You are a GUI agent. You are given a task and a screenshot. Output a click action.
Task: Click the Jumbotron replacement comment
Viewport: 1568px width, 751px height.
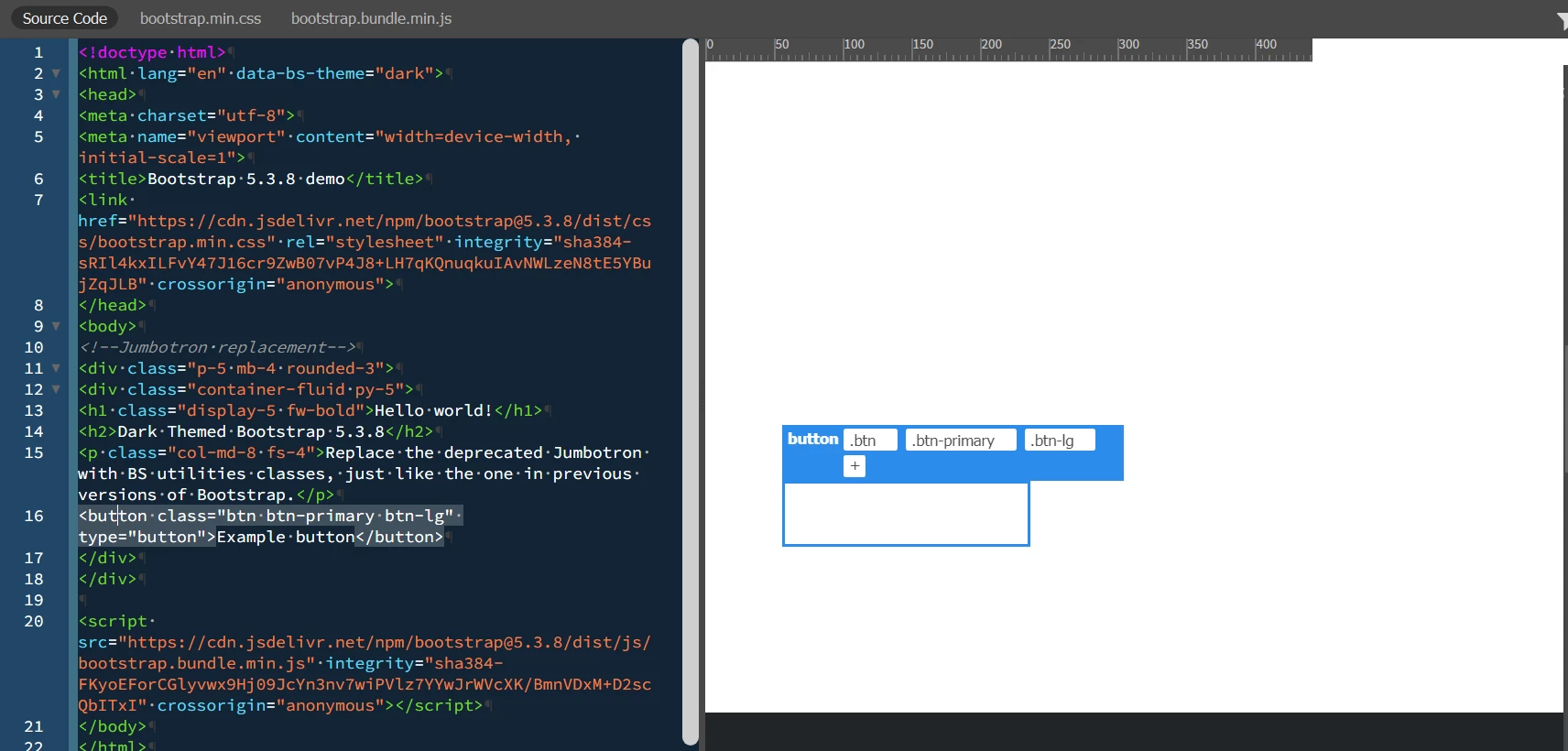tap(217, 347)
